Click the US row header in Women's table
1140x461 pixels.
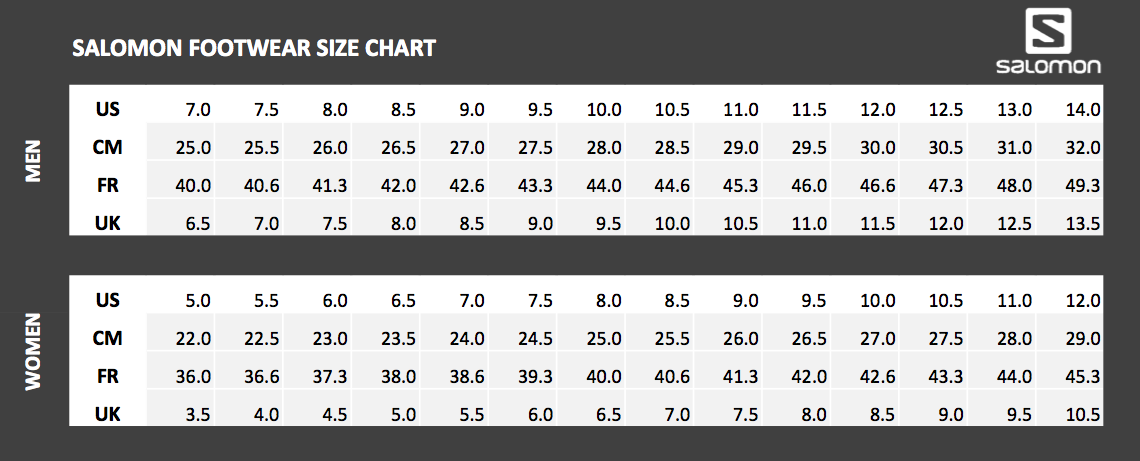108,300
